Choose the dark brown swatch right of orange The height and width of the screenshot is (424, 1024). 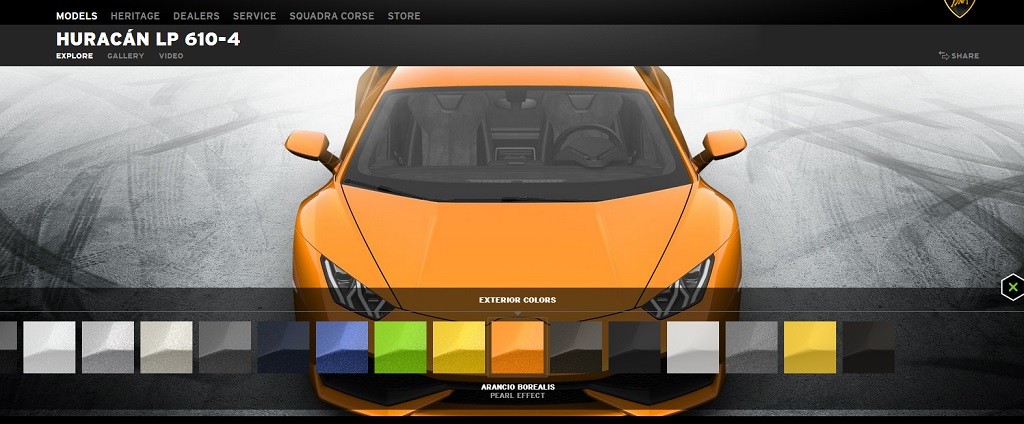[x=576, y=347]
